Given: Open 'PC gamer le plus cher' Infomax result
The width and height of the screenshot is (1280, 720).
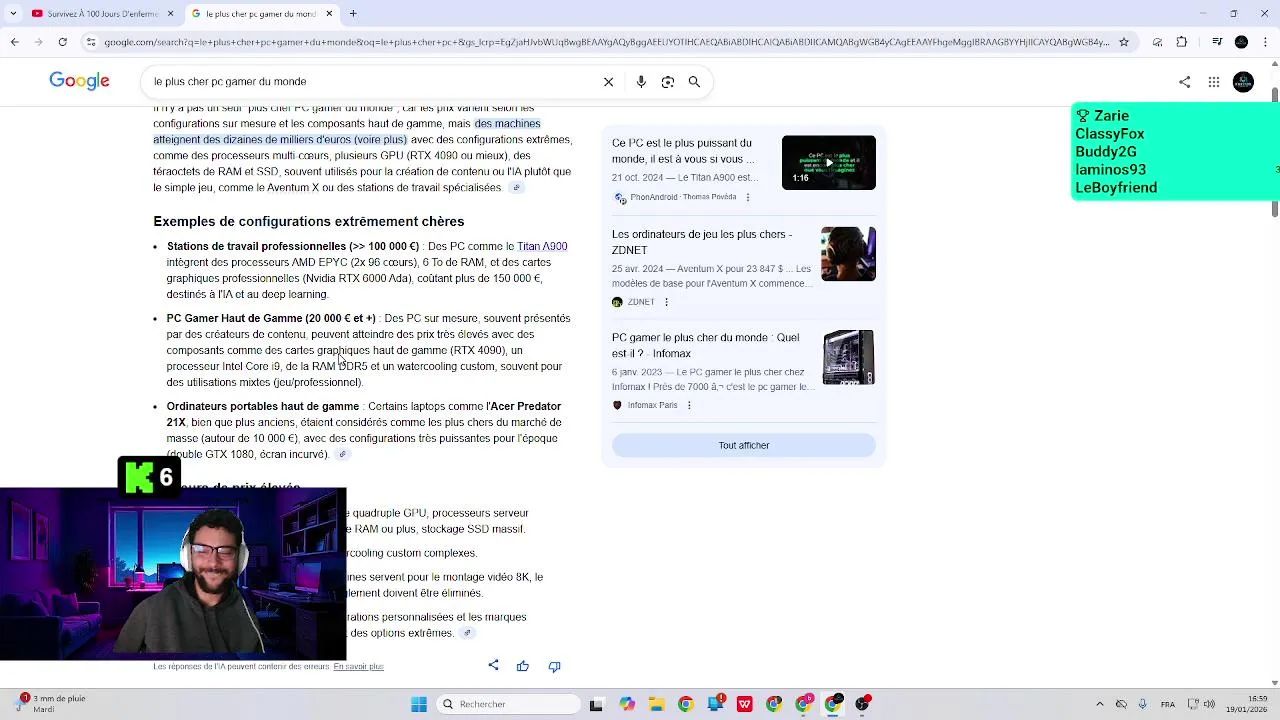Looking at the screenshot, I should pos(706,346).
